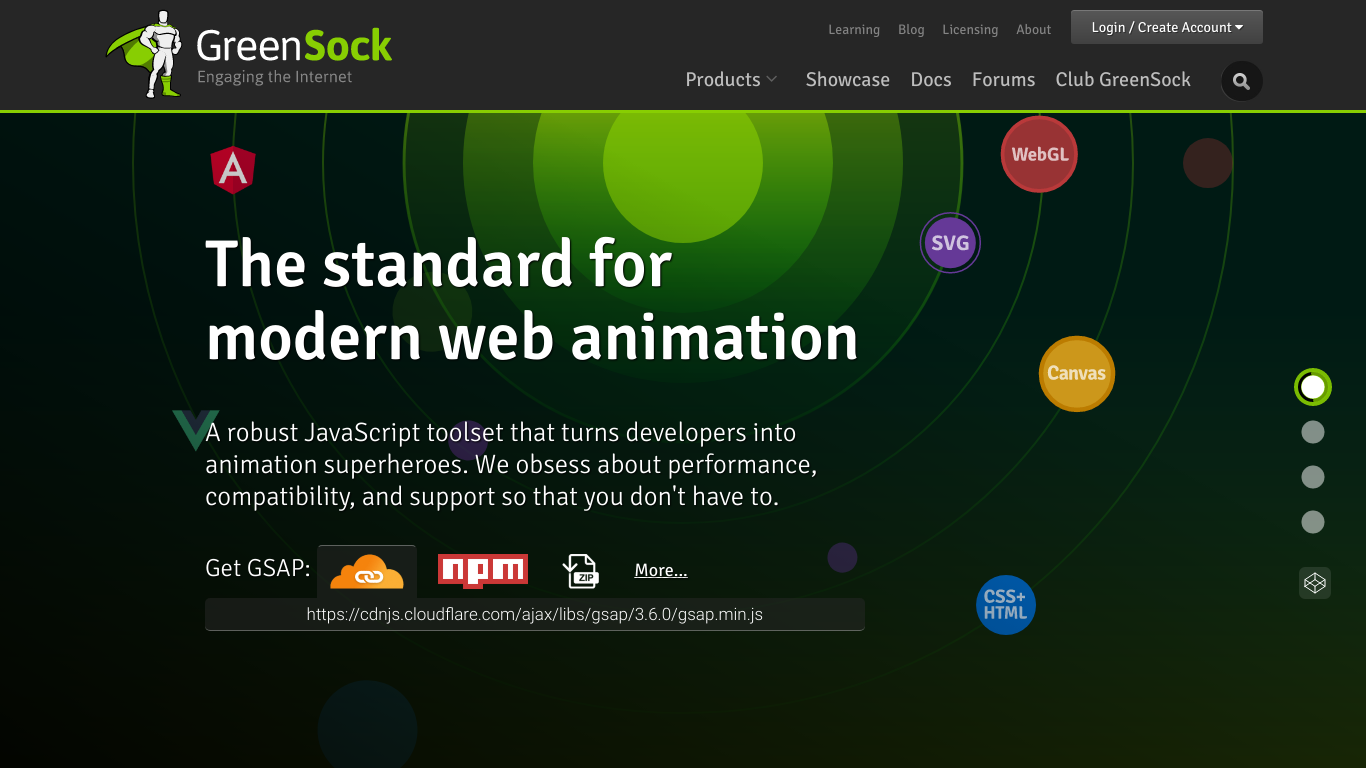
Task: Select the cdnjs GSAP URL field
Action: (x=535, y=614)
